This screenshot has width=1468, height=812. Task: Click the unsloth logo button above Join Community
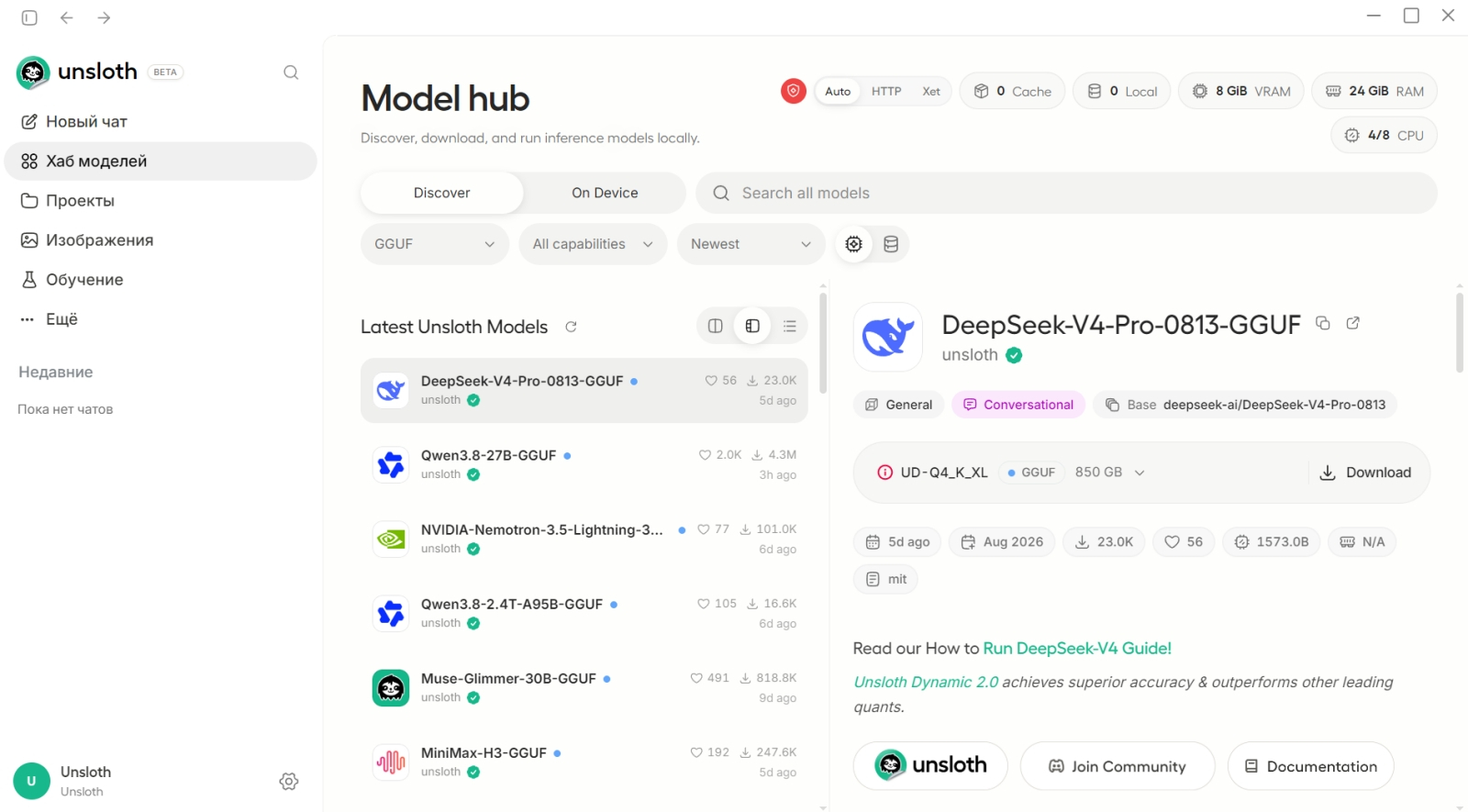tap(930, 766)
